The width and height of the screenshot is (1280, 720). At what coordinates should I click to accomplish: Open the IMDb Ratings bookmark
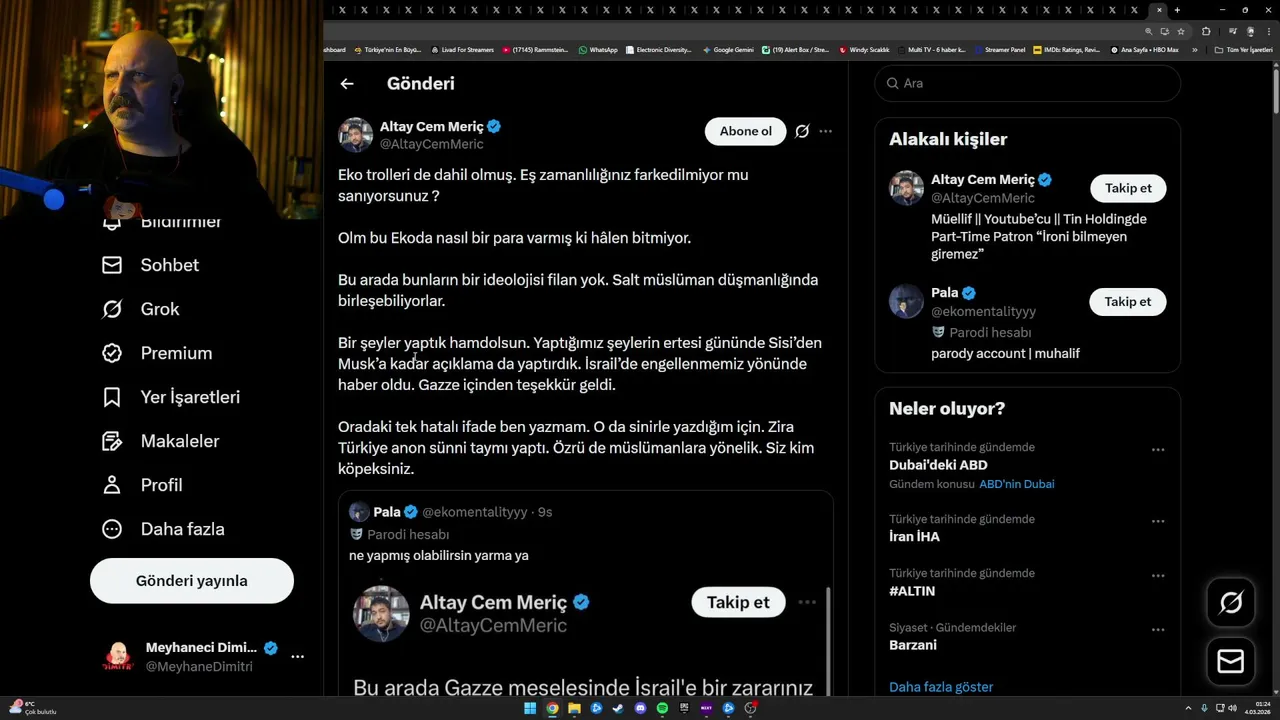point(1066,49)
